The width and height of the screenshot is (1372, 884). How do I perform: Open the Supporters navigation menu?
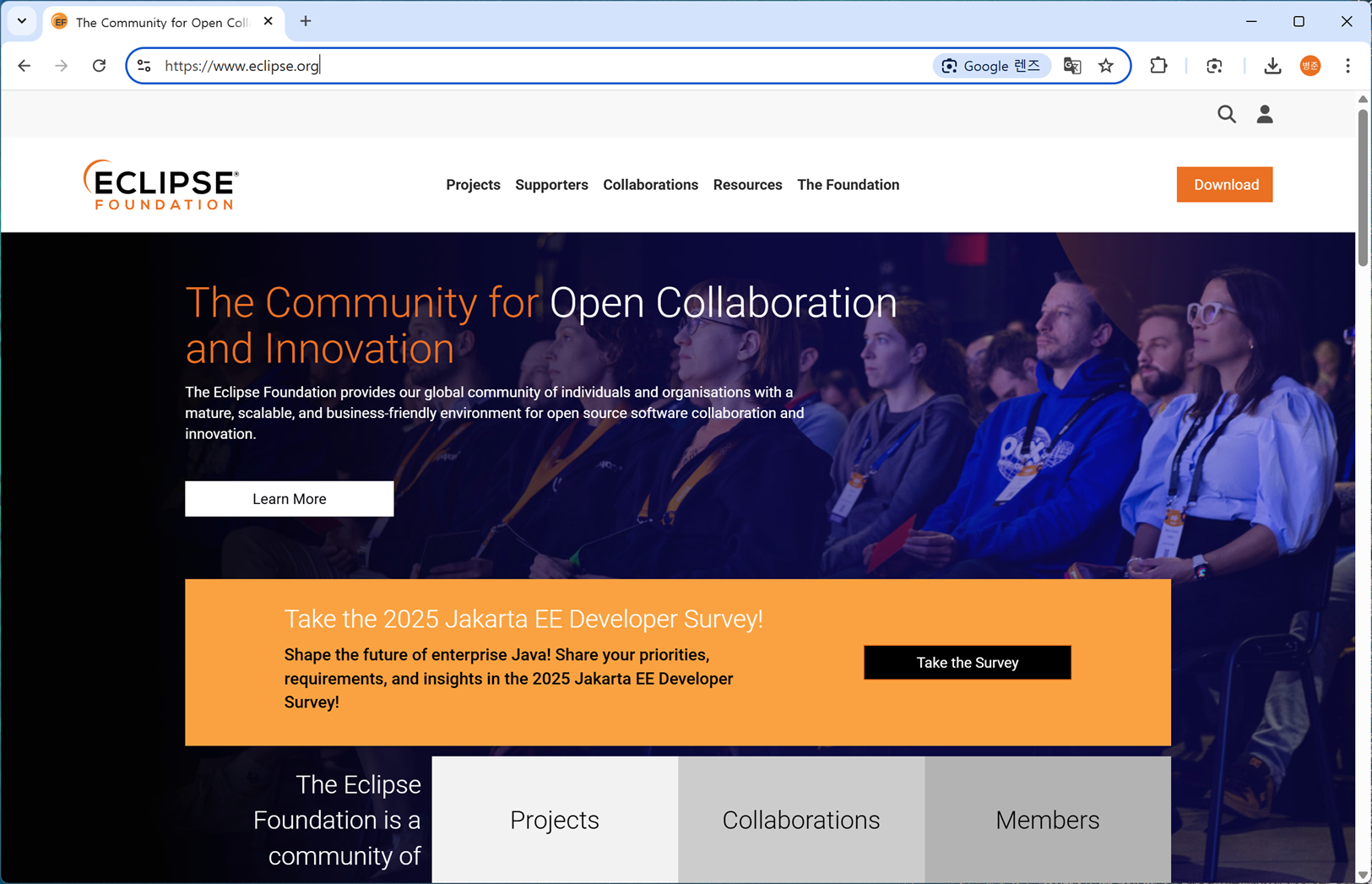551,185
